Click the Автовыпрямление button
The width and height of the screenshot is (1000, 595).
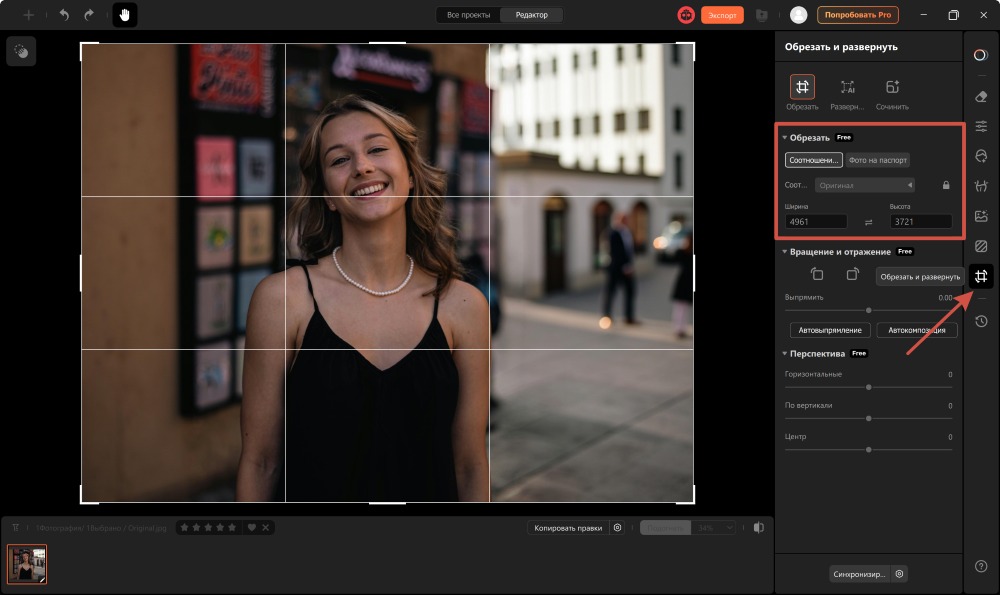[830, 330]
